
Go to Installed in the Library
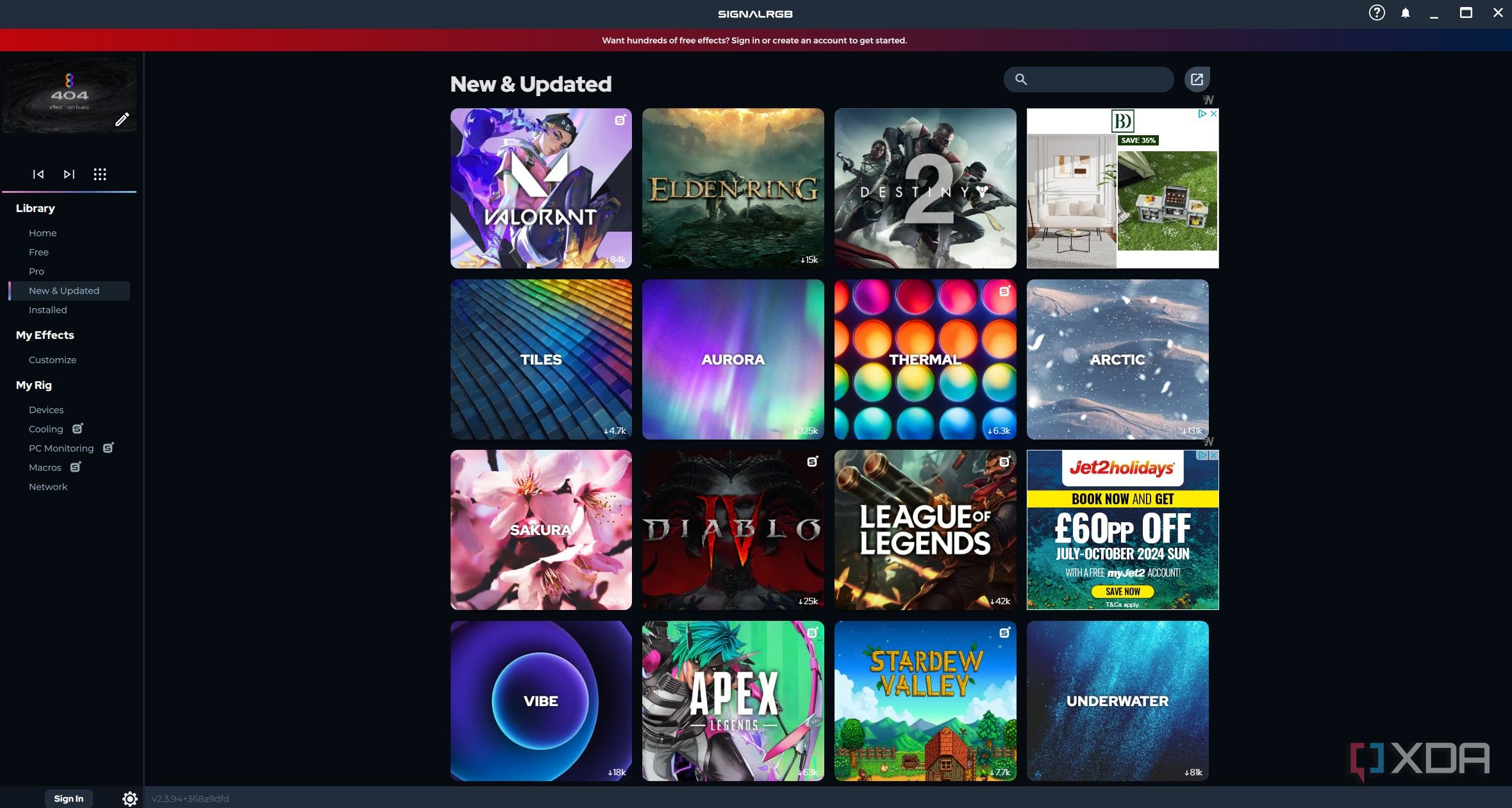click(47, 309)
